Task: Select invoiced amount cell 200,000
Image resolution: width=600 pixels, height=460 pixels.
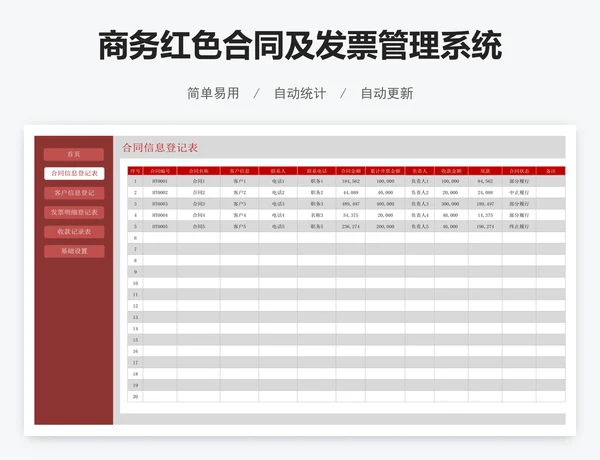Action: point(385,227)
